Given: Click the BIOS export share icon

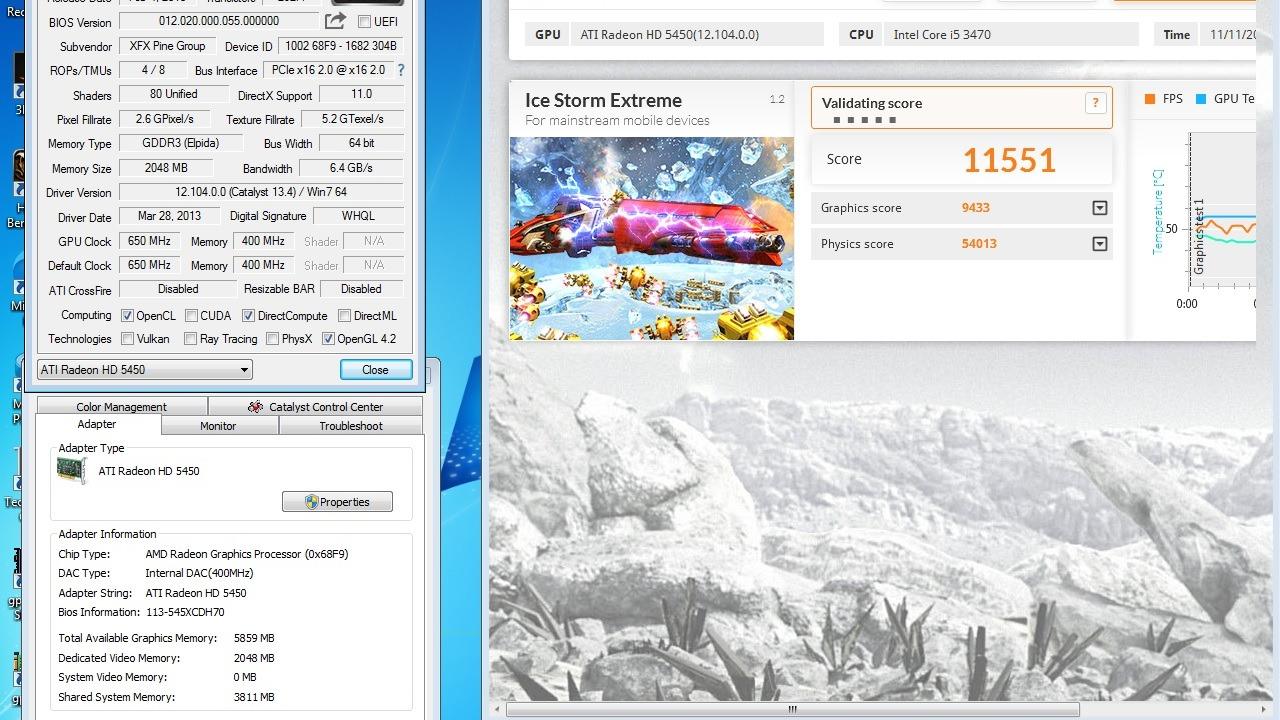Looking at the screenshot, I should (335, 21).
